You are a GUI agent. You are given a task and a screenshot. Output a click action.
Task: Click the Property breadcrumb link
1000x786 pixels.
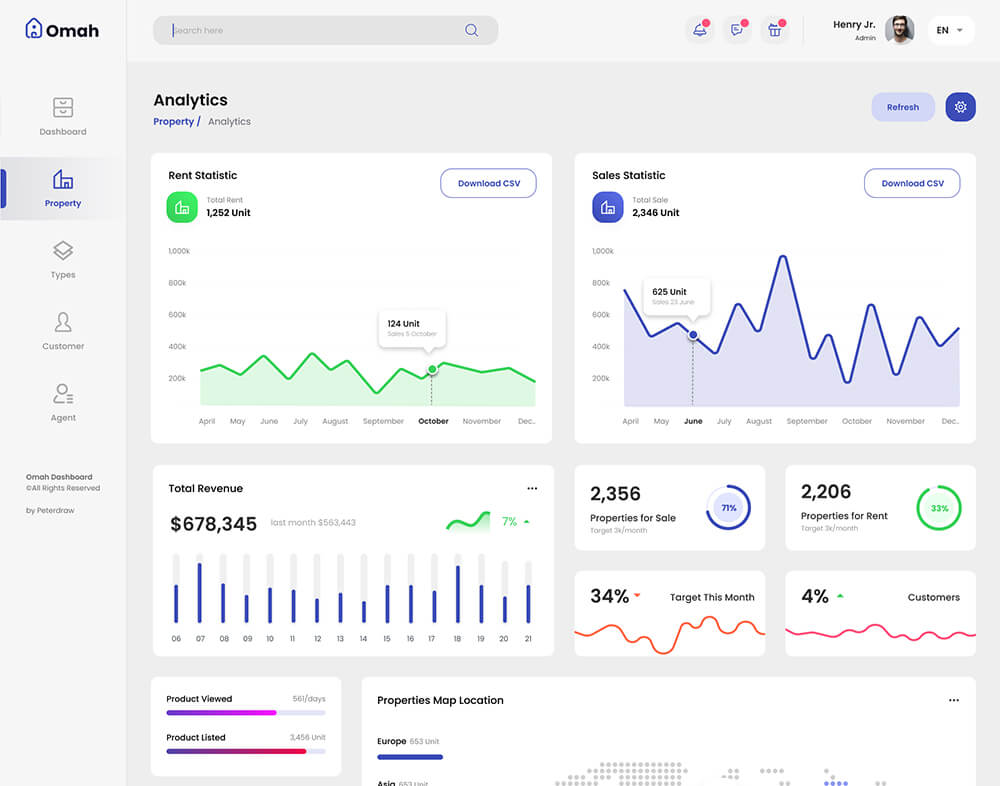173,121
